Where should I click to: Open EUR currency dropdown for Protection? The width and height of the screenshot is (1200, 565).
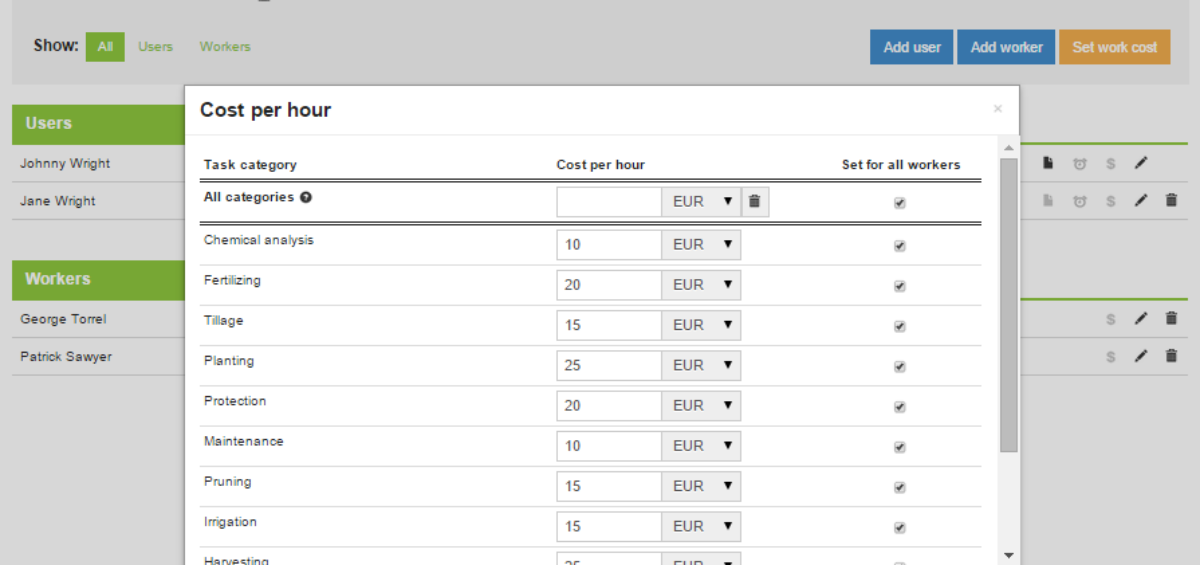tap(701, 406)
